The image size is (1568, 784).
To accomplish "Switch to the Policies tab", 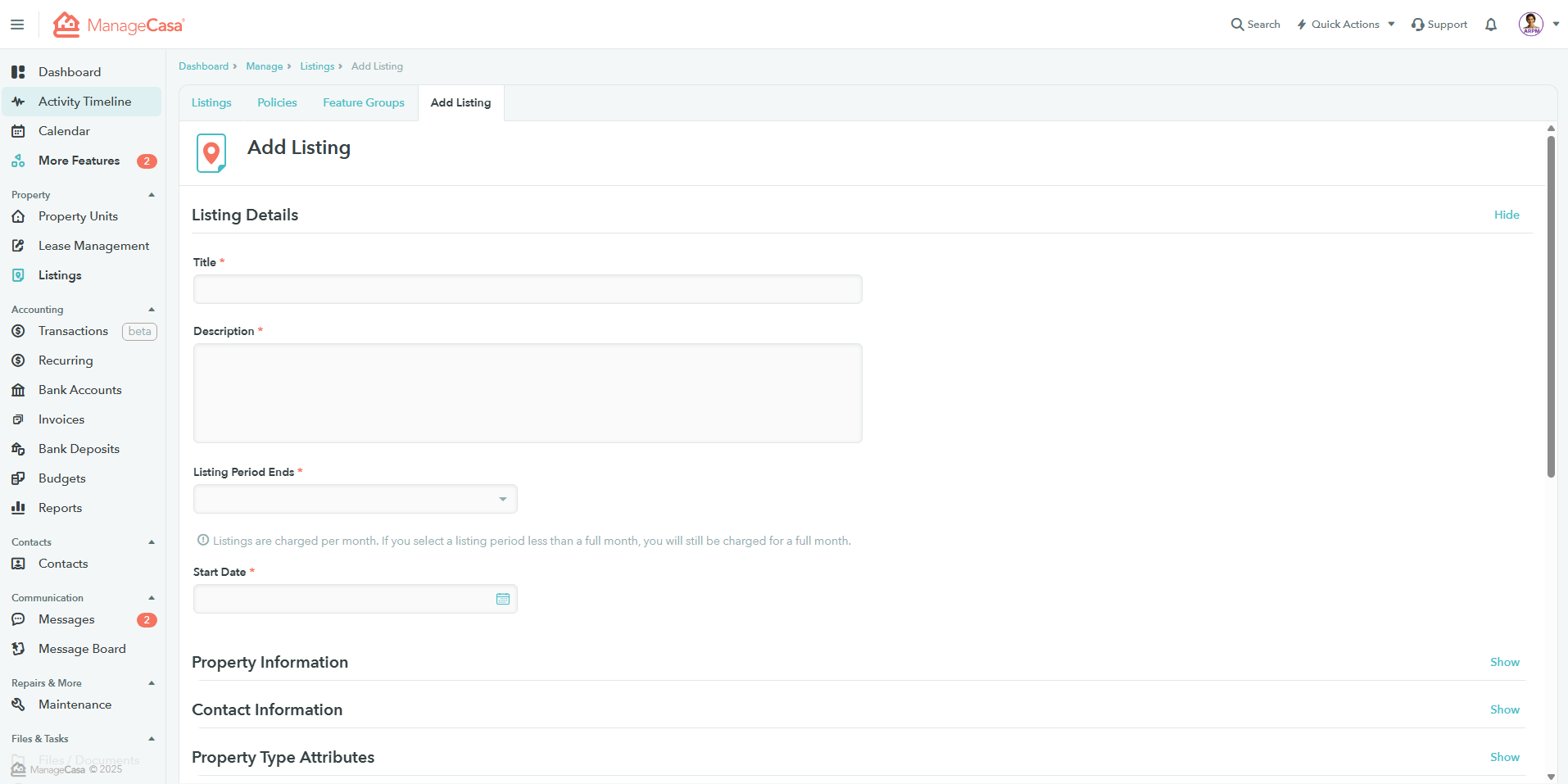I will [x=277, y=102].
